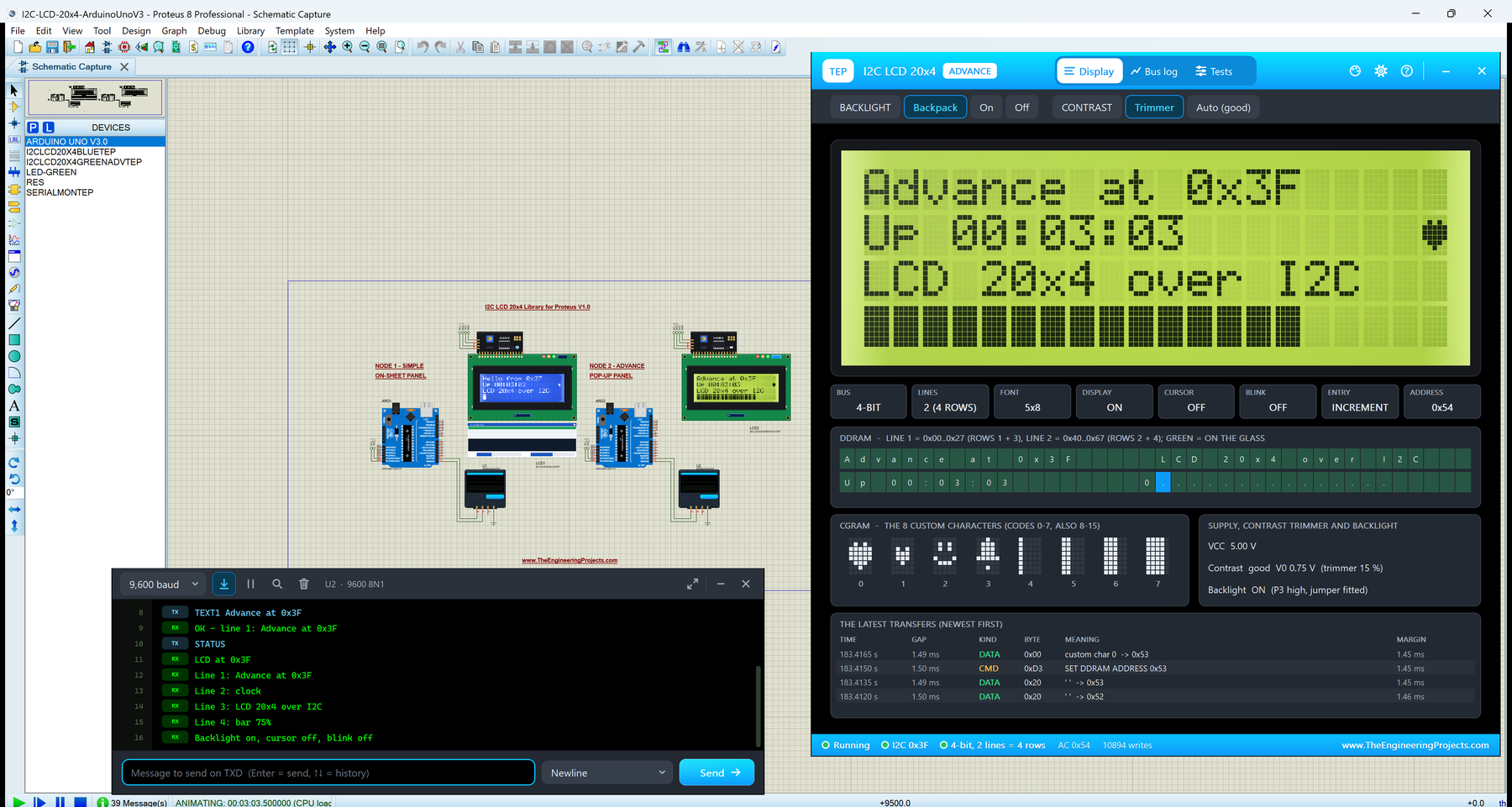Open the 9,600 baud rate dropdown
This screenshot has height=807, width=1512.
pos(164,584)
